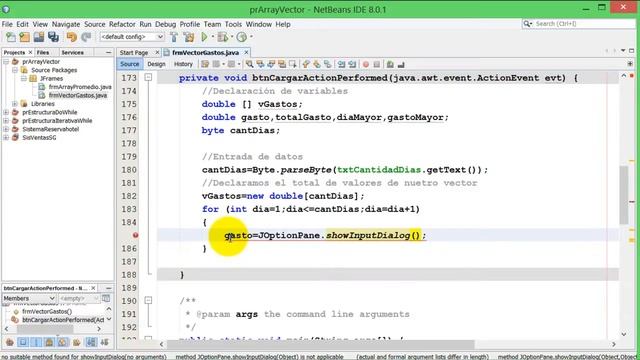Click the Toggle Rectangular Selection icon

[x=293, y=64]
